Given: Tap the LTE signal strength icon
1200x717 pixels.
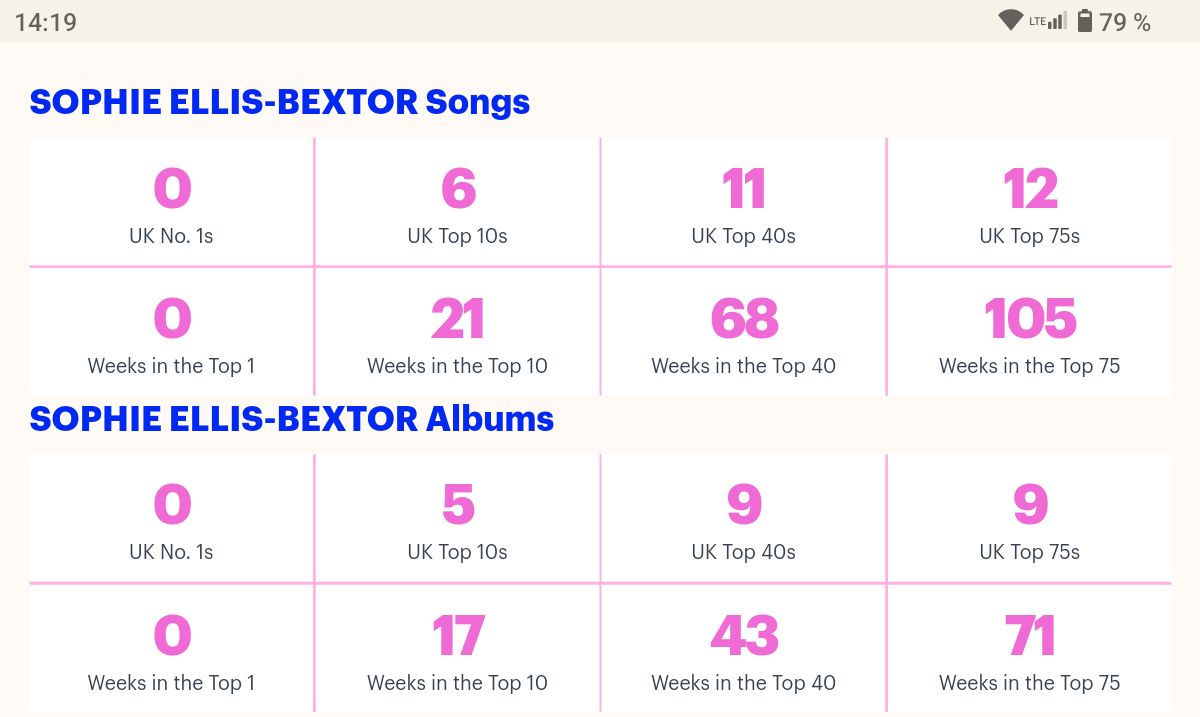Looking at the screenshot, I should tap(1048, 21).
